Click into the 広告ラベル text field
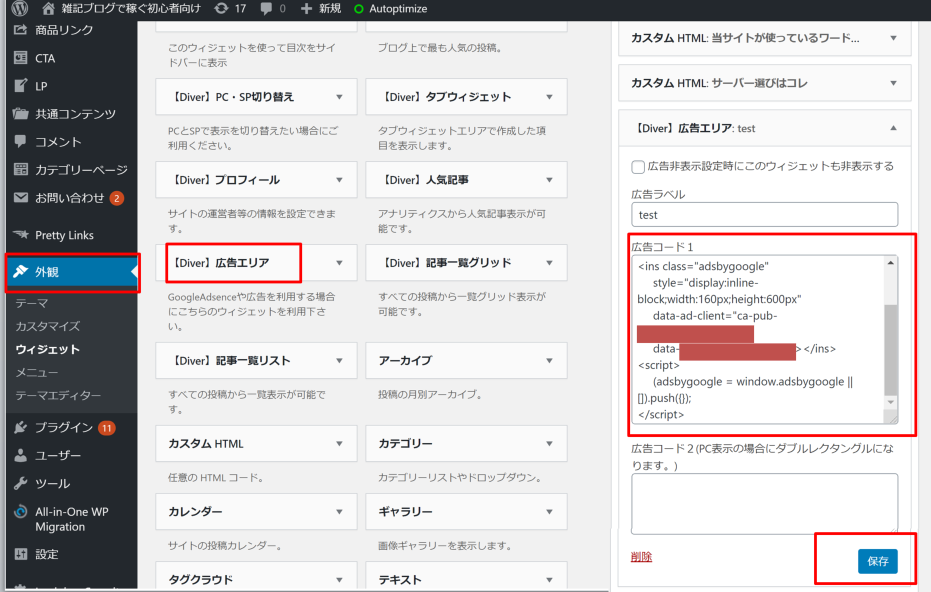Image resolution: width=931 pixels, height=592 pixels. pos(764,214)
